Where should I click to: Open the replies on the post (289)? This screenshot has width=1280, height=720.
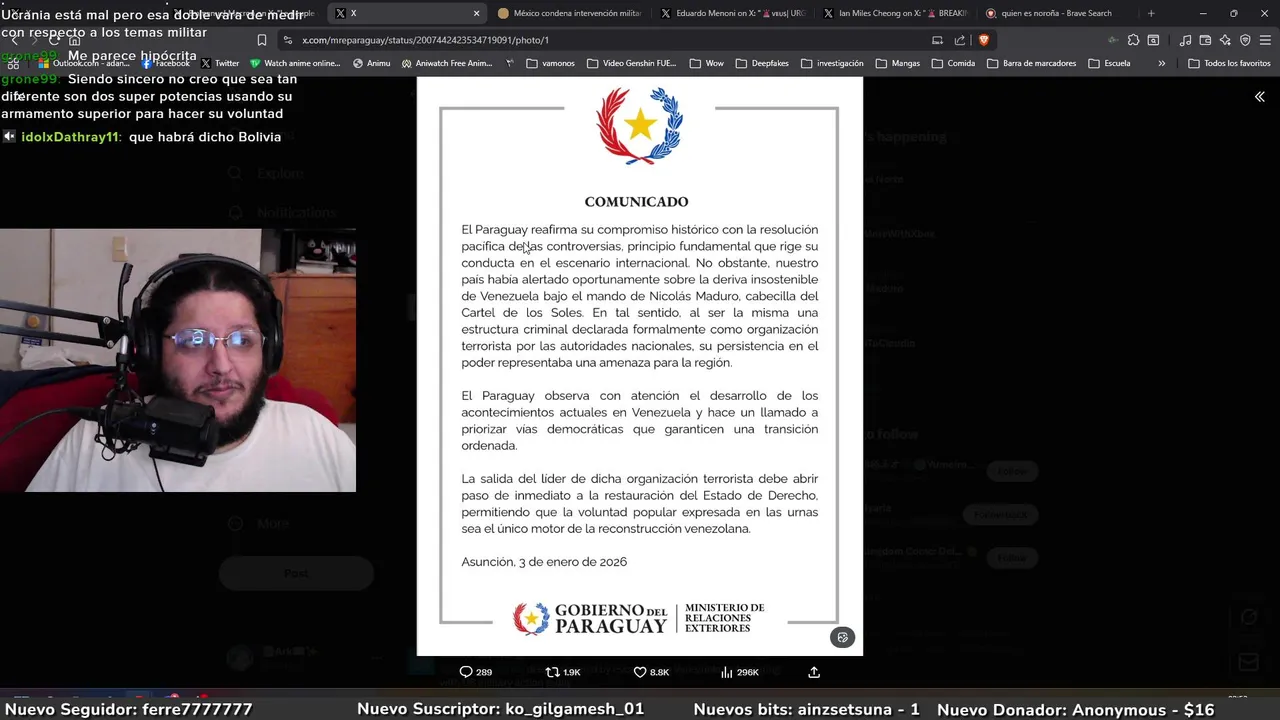click(475, 672)
